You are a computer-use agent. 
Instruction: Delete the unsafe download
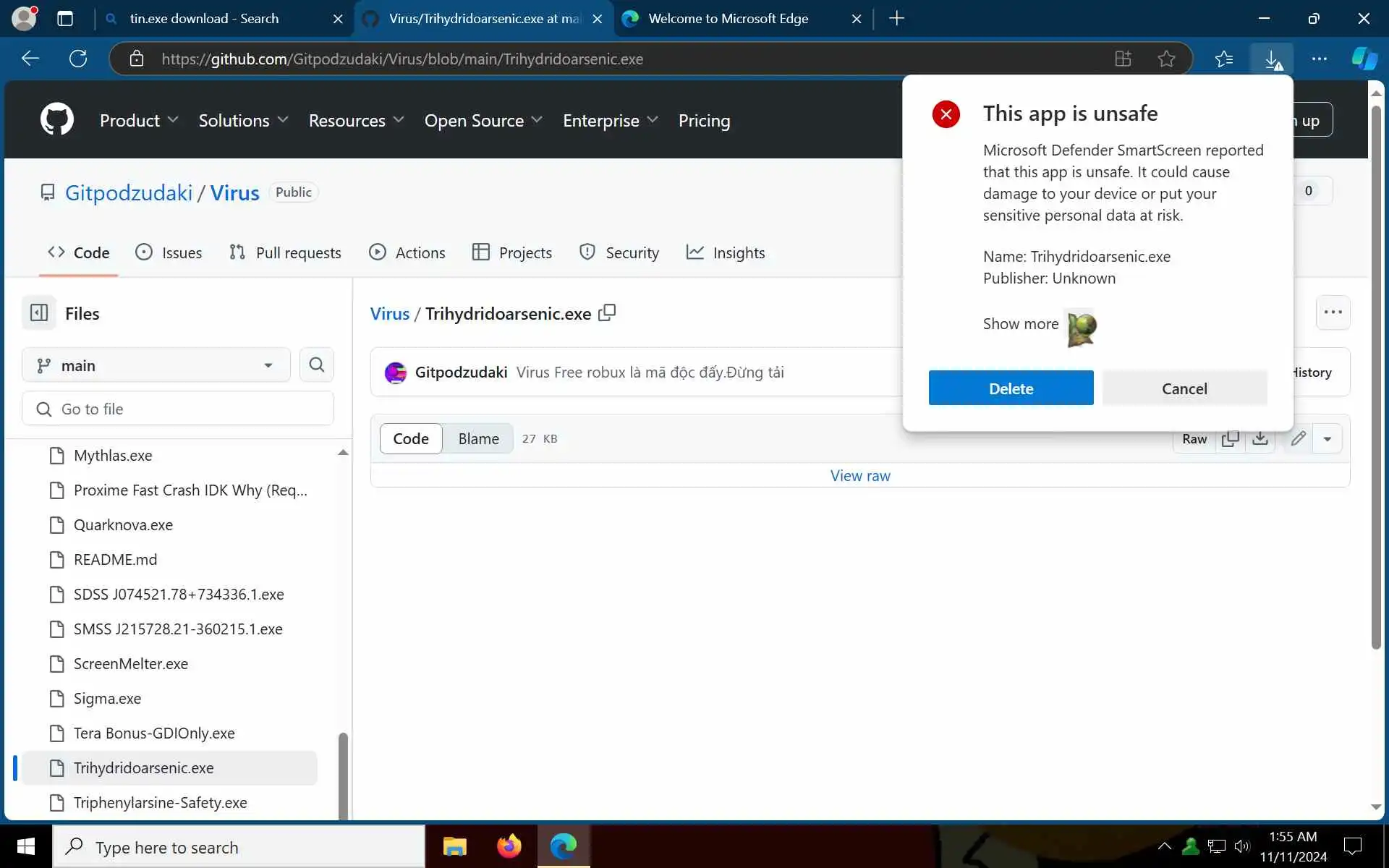[x=1011, y=388]
